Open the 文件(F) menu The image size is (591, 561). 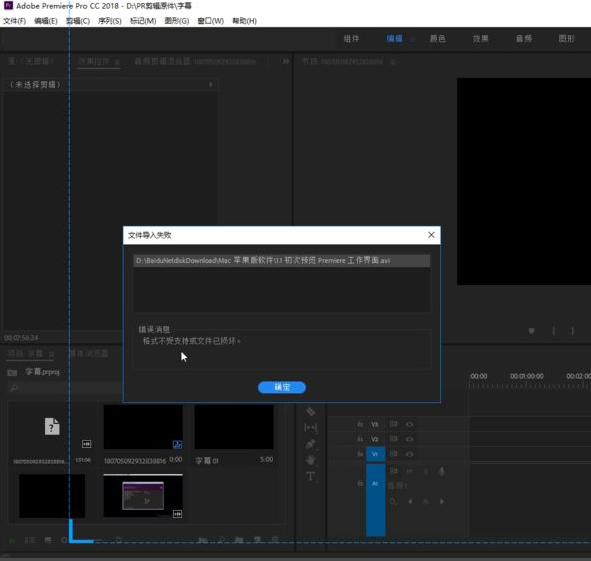click(x=15, y=21)
